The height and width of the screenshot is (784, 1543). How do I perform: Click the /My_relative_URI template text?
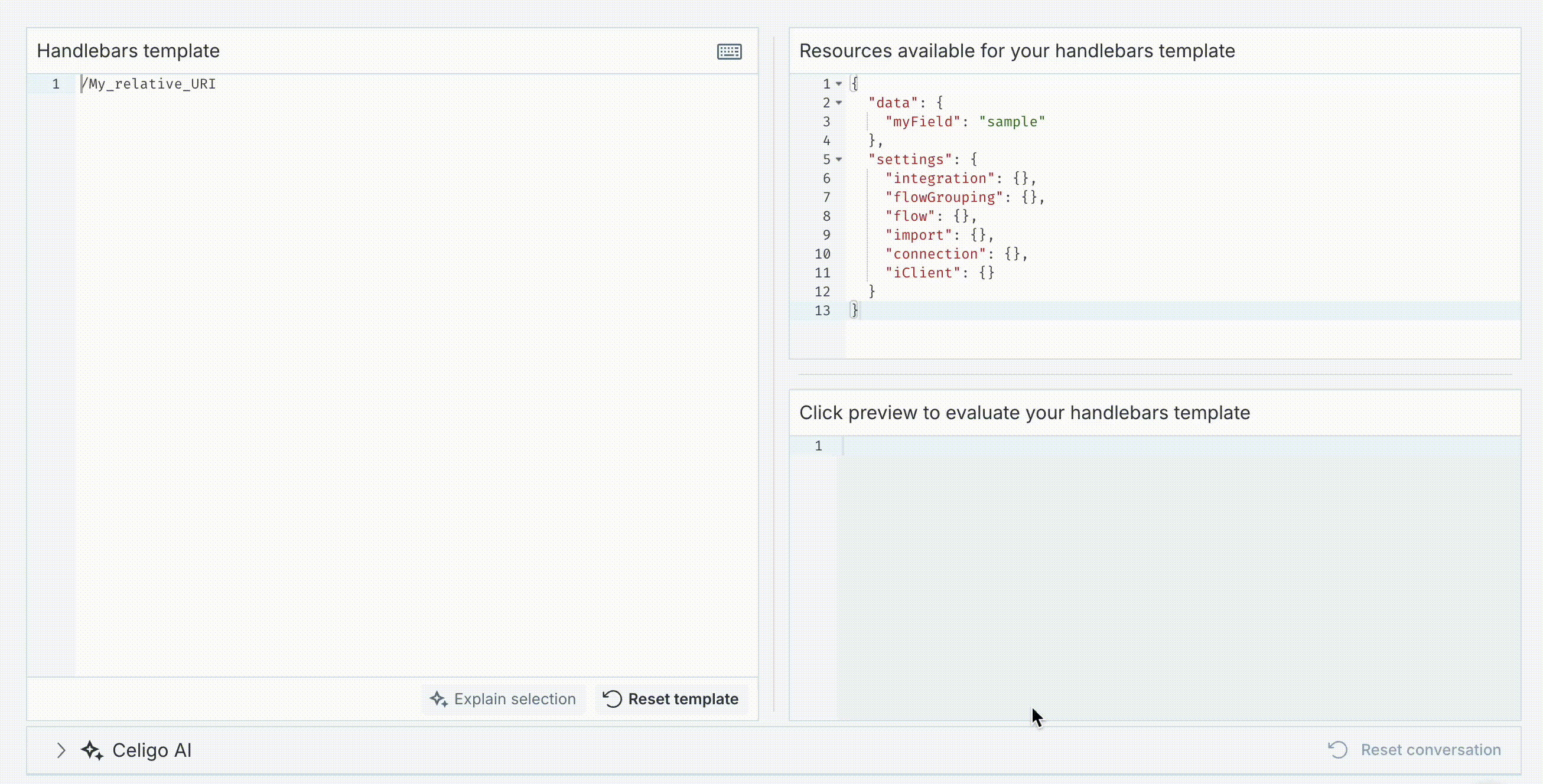point(148,84)
